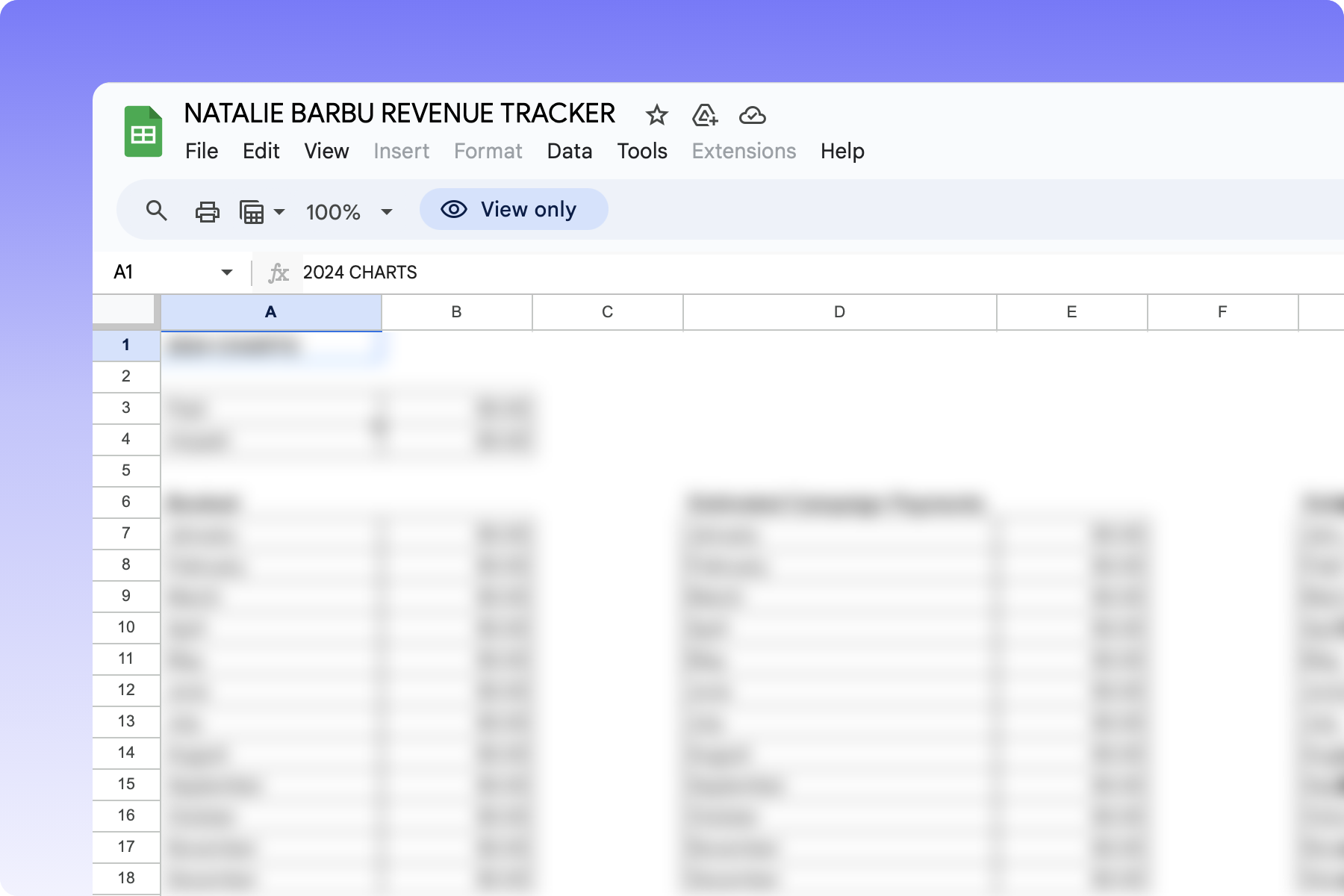
Task: Click the document approval status icon
Action: click(x=705, y=115)
